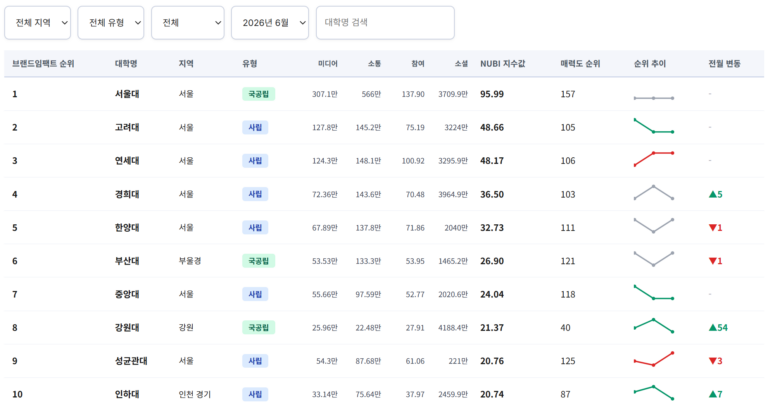Click the 지역 column header
768x406 pixels.
186,64
